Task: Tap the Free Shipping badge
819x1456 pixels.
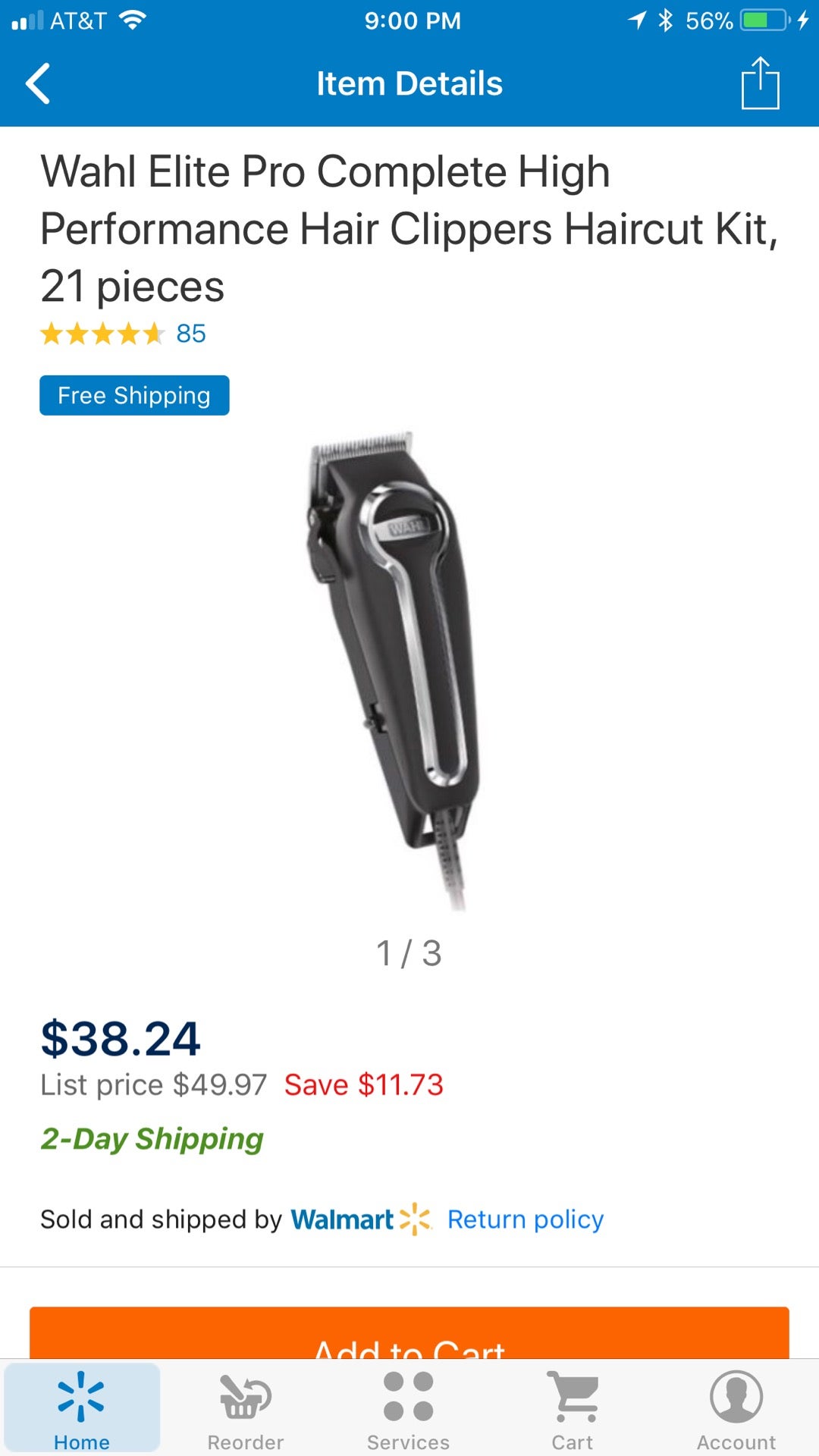Action: (134, 395)
